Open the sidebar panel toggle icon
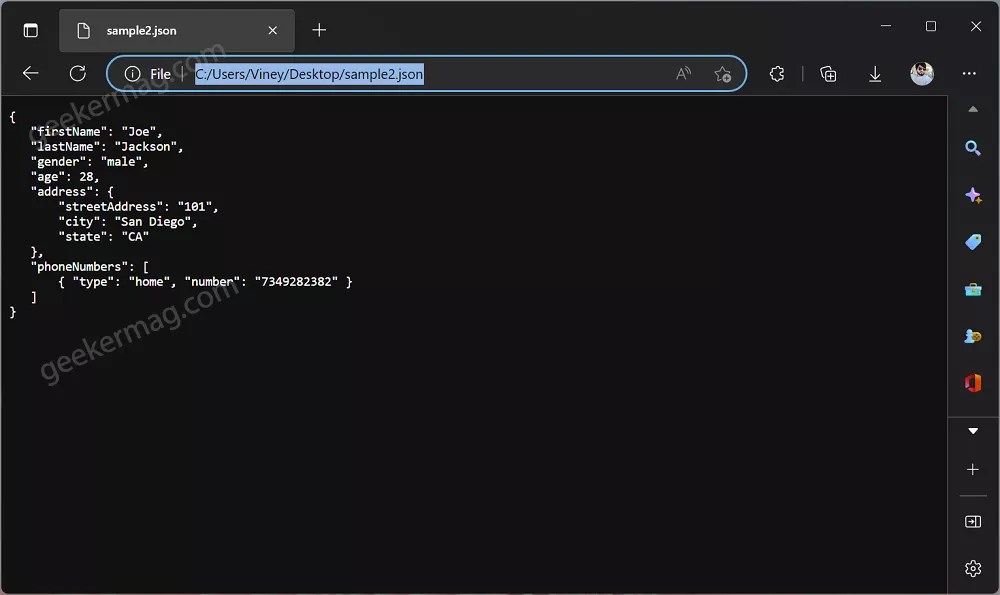The width and height of the screenshot is (1000, 595). pos(972,520)
